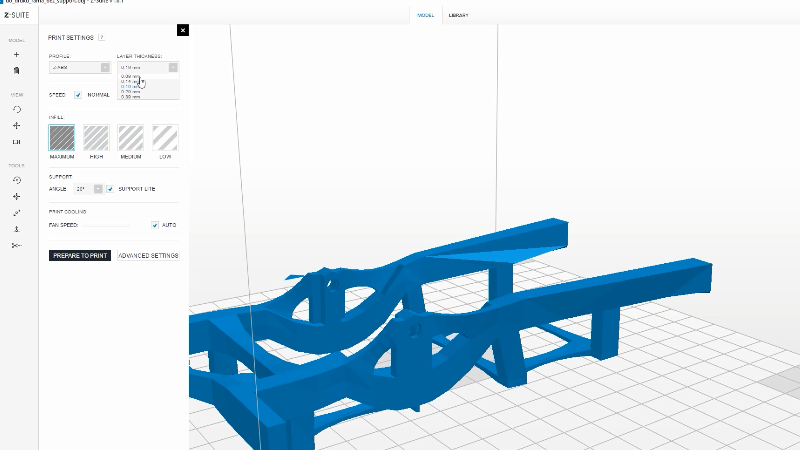Open Print Settings help question mark
800x450 pixels.
[101, 37]
